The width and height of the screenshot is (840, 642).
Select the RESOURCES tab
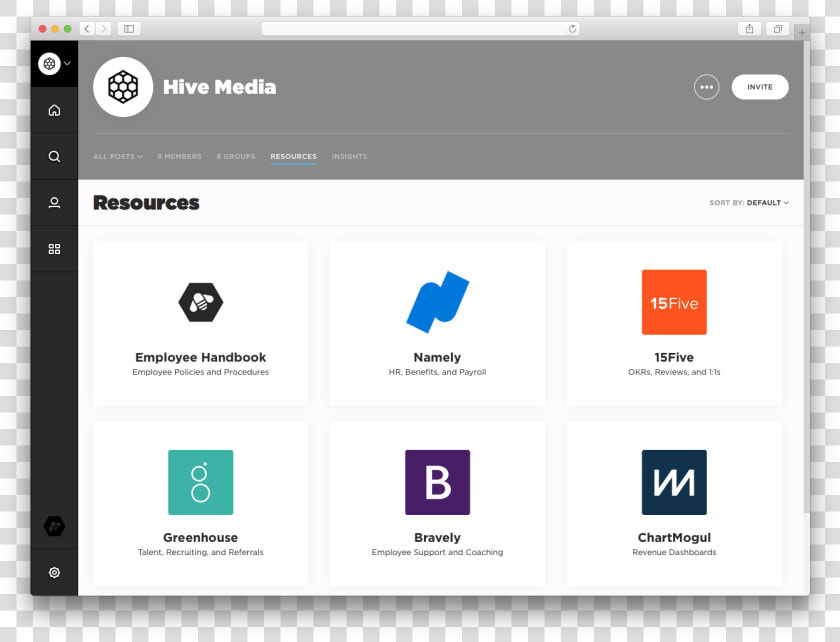click(294, 156)
